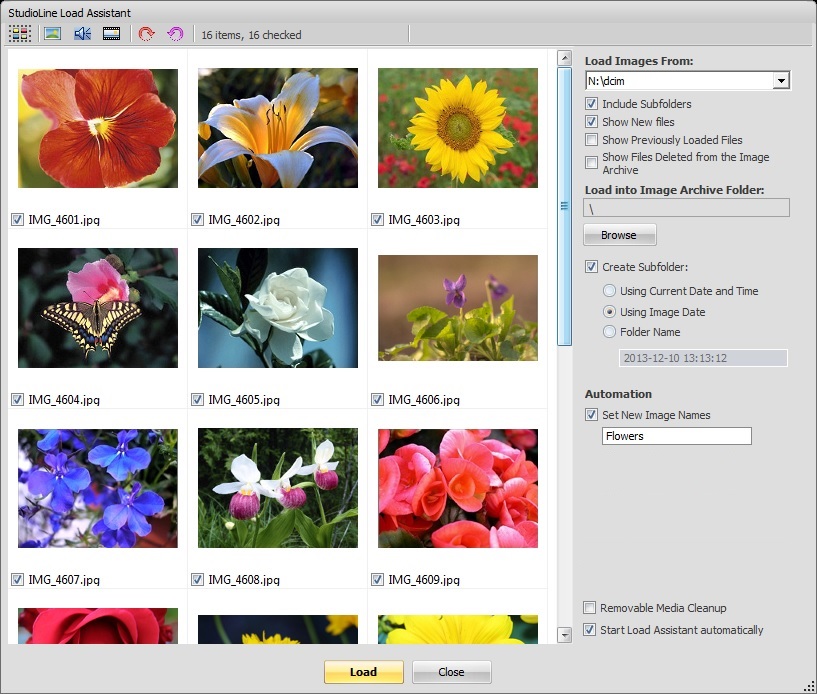Viewport: 817px width, 694px height.
Task: Select the white rose thumbnail IMG_4605
Action: tap(278, 308)
